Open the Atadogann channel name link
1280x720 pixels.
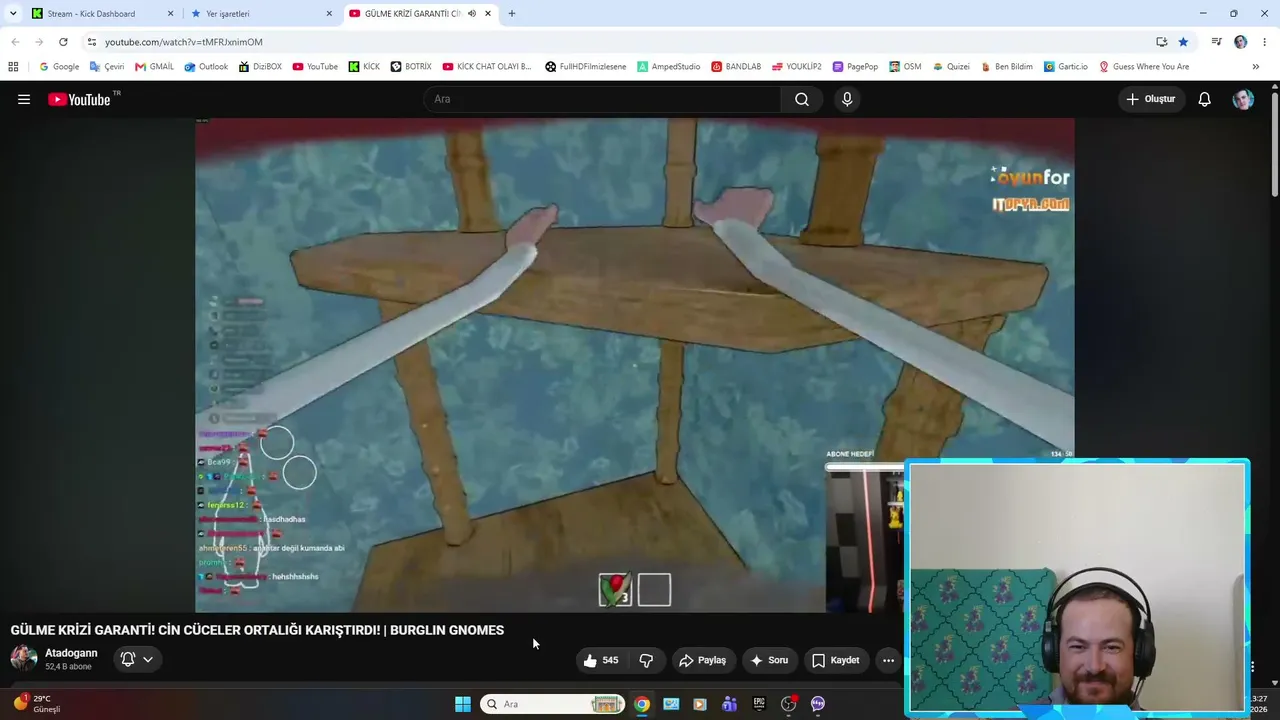point(71,653)
